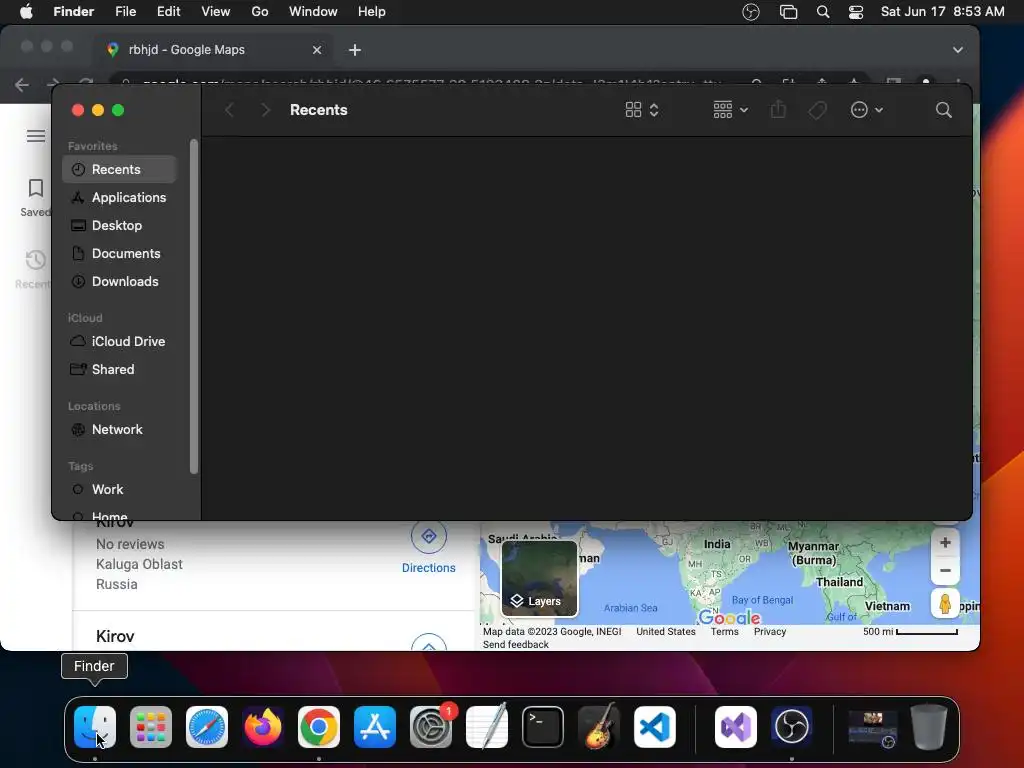The height and width of the screenshot is (768, 1024).
Task: Zoom out on the map
Action: tap(945, 571)
